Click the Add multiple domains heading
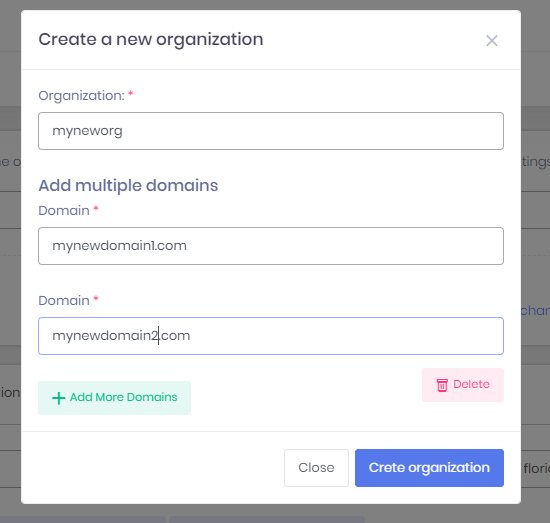 tap(128, 185)
